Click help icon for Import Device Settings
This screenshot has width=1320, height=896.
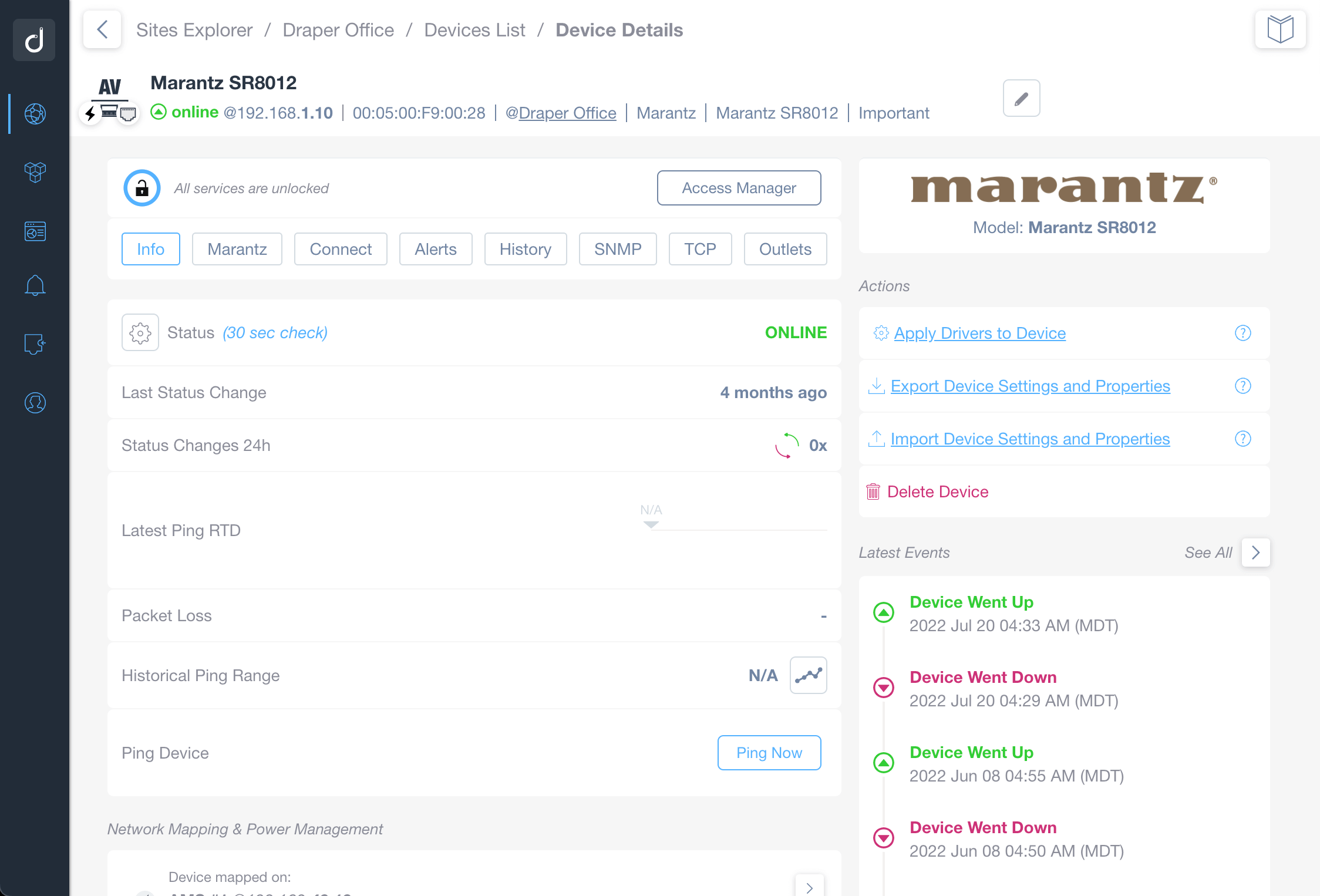1242,439
